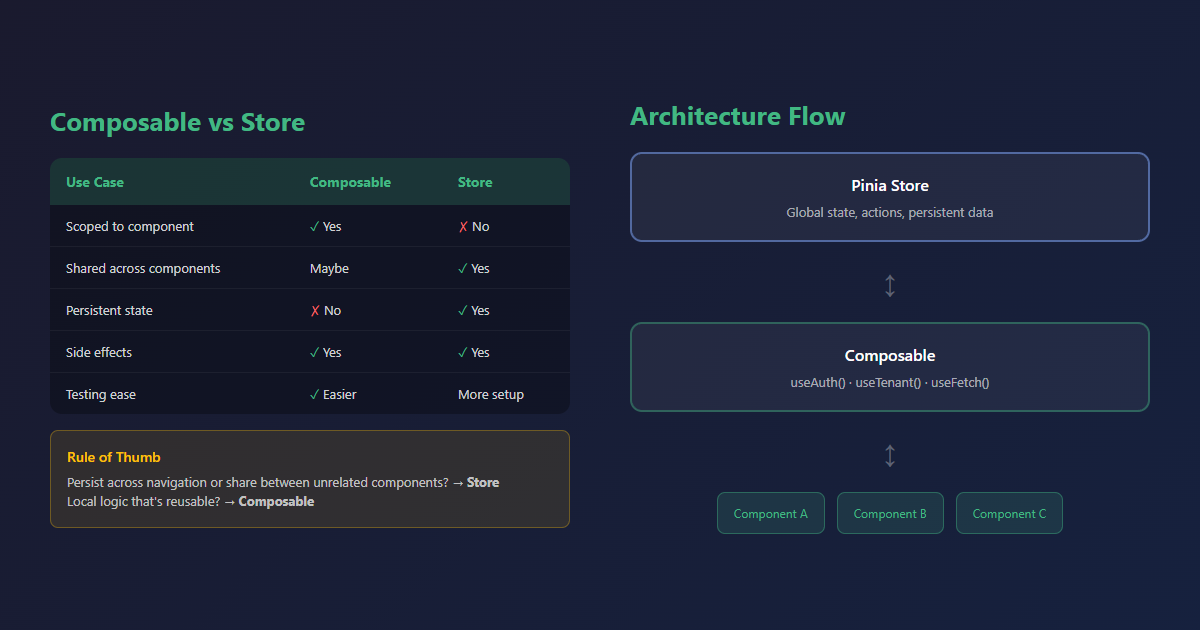The width and height of the screenshot is (1200, 630).
Task: Click "Global state, actions, persistent data" text
Action: [x=890, y=213]
